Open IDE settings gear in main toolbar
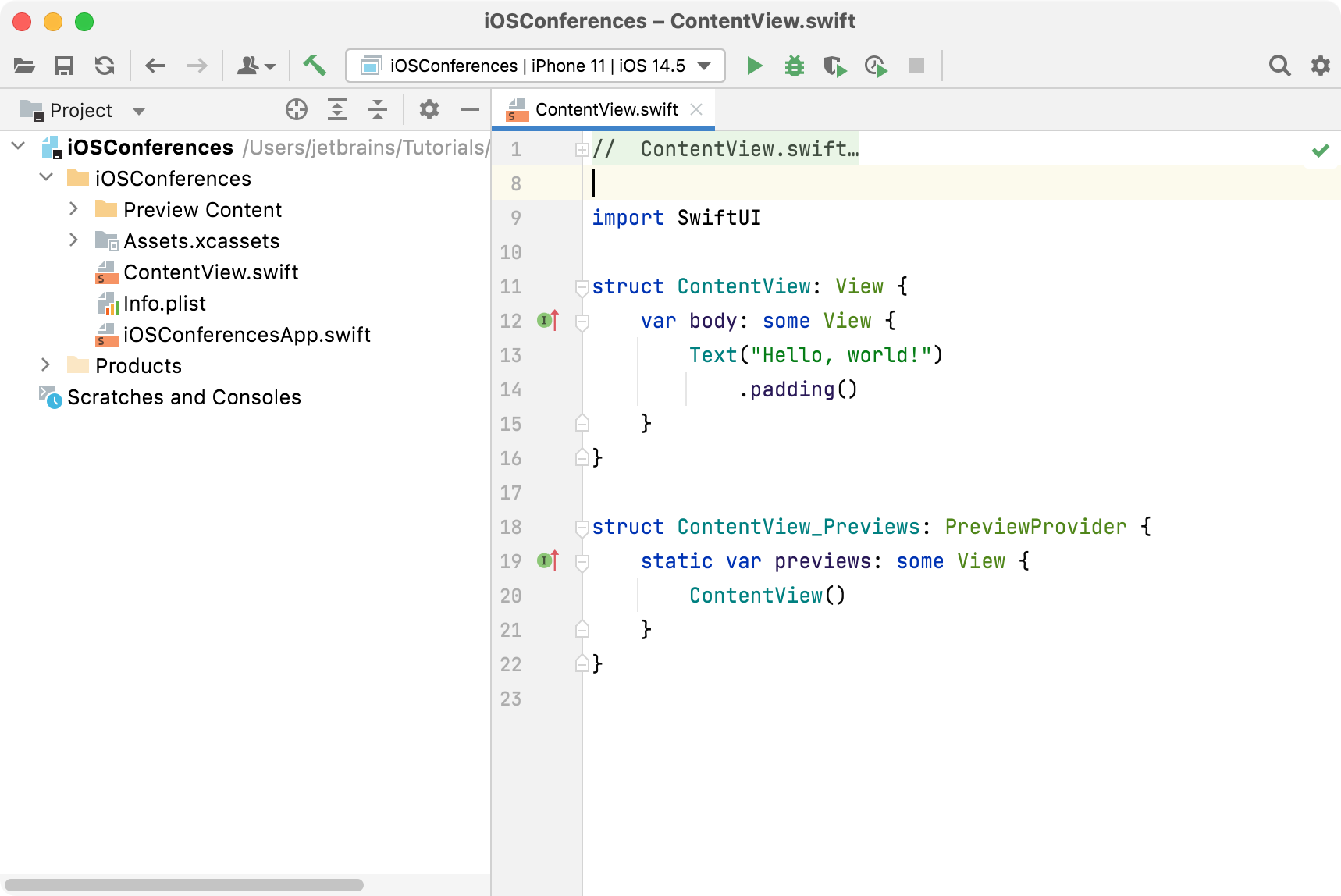1341x896 pixels. 1320,66
